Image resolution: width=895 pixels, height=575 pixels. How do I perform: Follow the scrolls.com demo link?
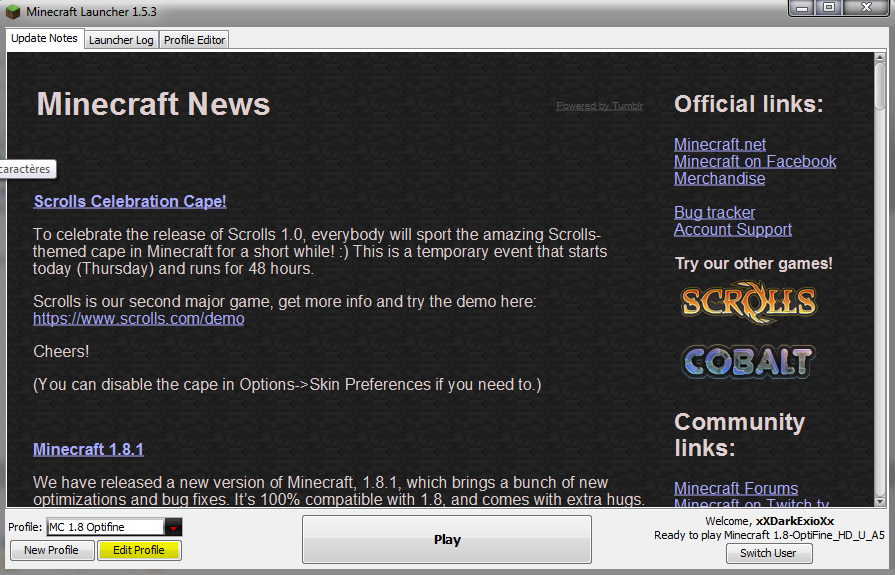(x=138, y=319)
